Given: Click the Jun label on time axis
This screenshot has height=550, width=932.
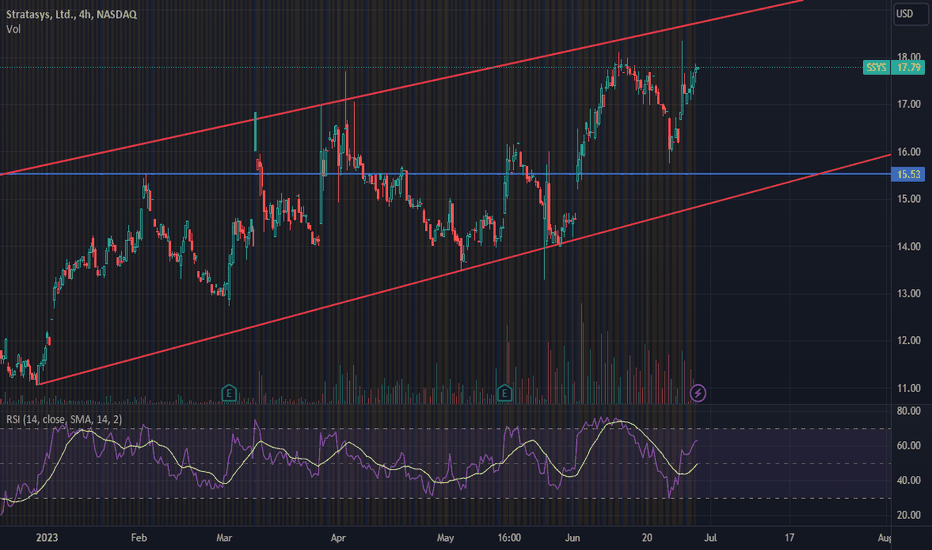Looking at the screenshot, I should 572,538.
